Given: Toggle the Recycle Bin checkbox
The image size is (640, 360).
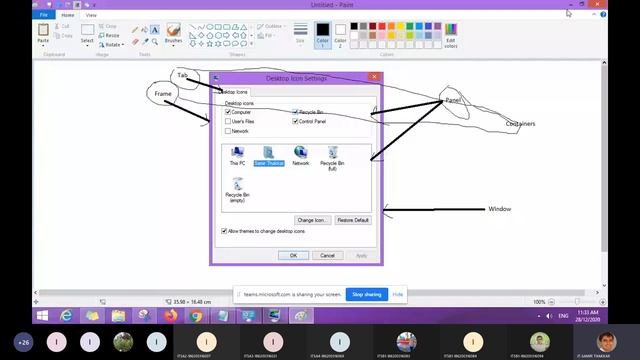Looking at the screenshot, I should click(295, 111).
